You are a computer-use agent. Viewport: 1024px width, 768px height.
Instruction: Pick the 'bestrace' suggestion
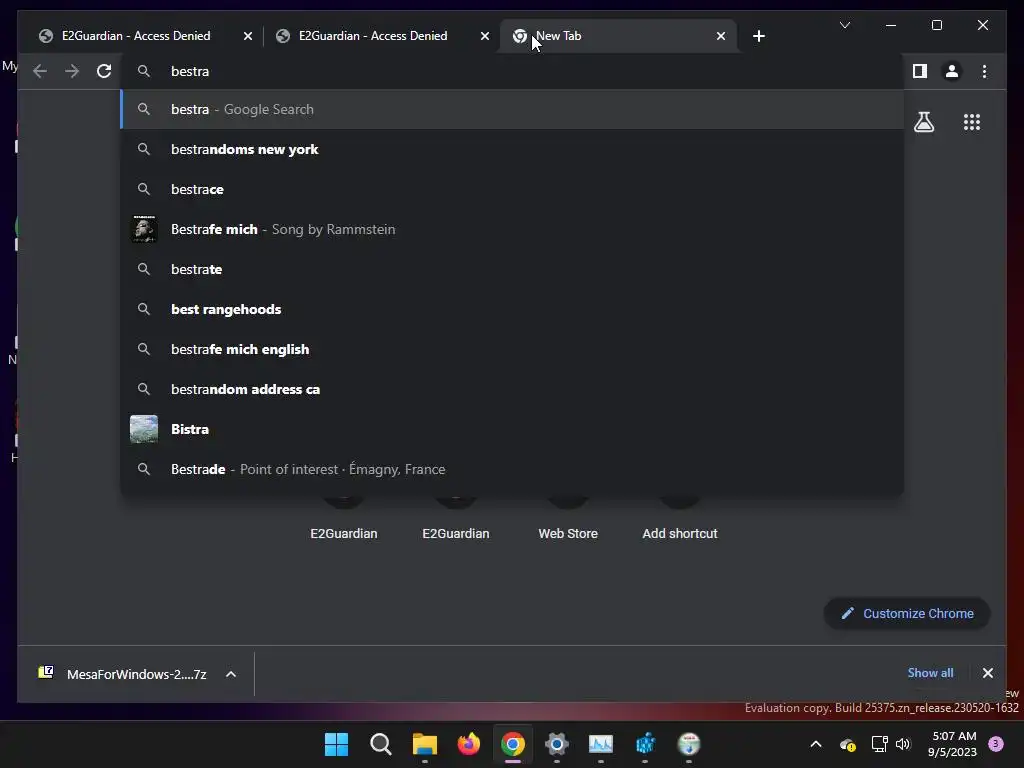[x=513, y=189]
